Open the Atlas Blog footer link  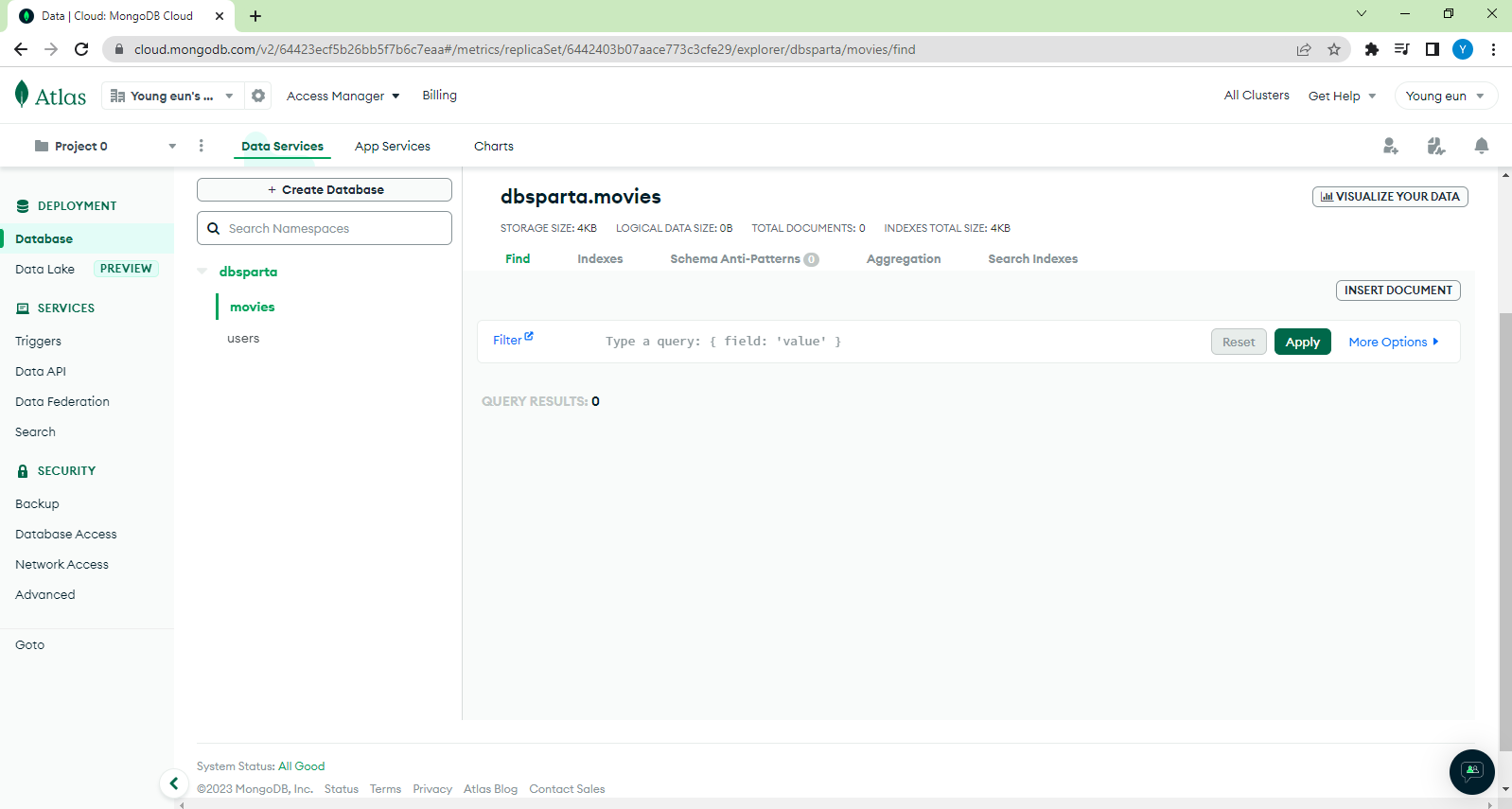pyautogui.click(x=490, y=789)
